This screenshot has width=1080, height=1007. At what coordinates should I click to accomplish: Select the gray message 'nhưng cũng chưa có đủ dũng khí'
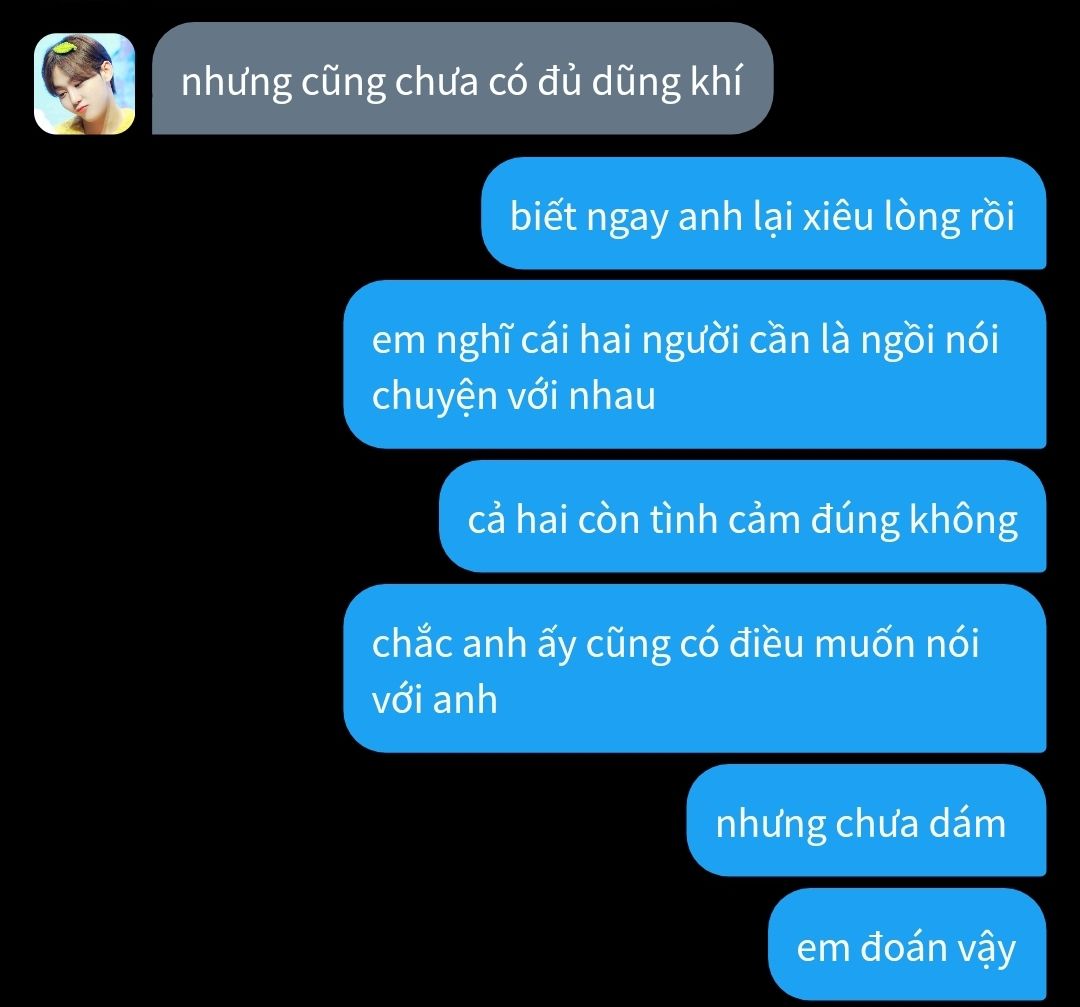pyautogui.click(x=462, y=78)
